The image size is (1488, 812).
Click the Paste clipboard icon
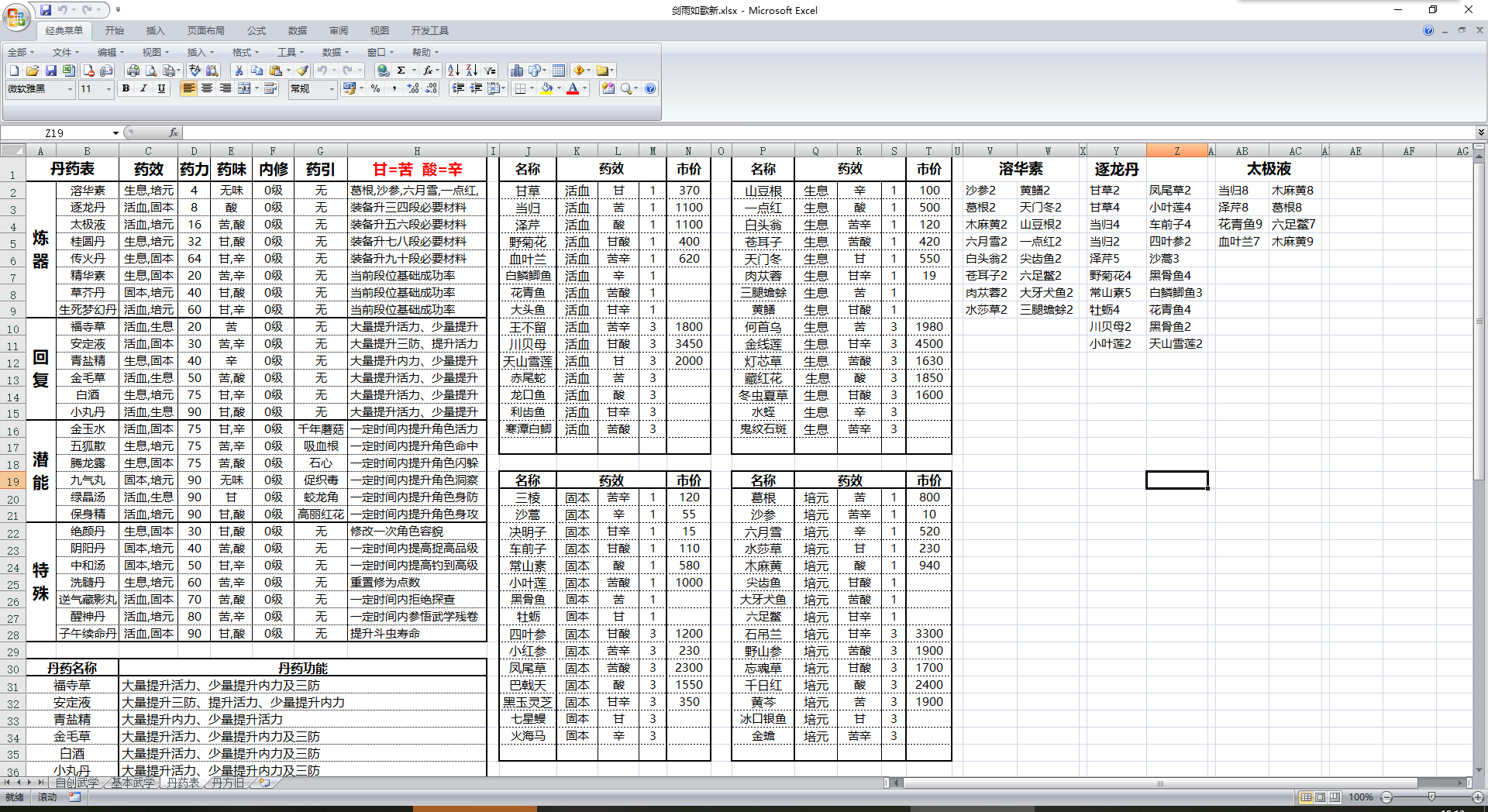pos(275,71)
